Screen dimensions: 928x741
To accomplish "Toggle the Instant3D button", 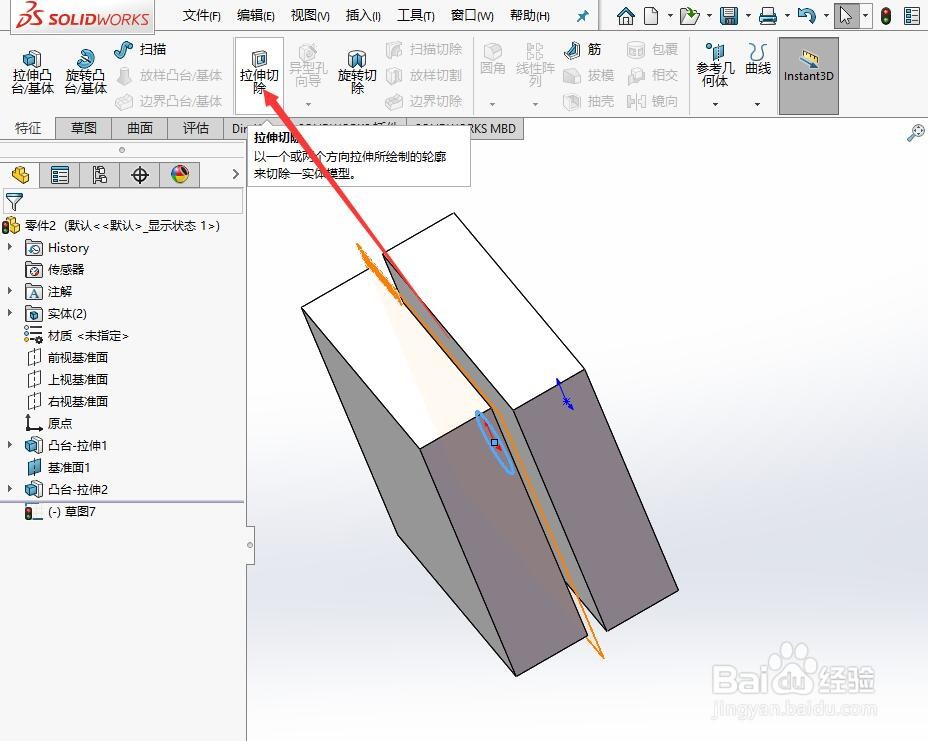I will pyautogui.click(x=808, y=76).
